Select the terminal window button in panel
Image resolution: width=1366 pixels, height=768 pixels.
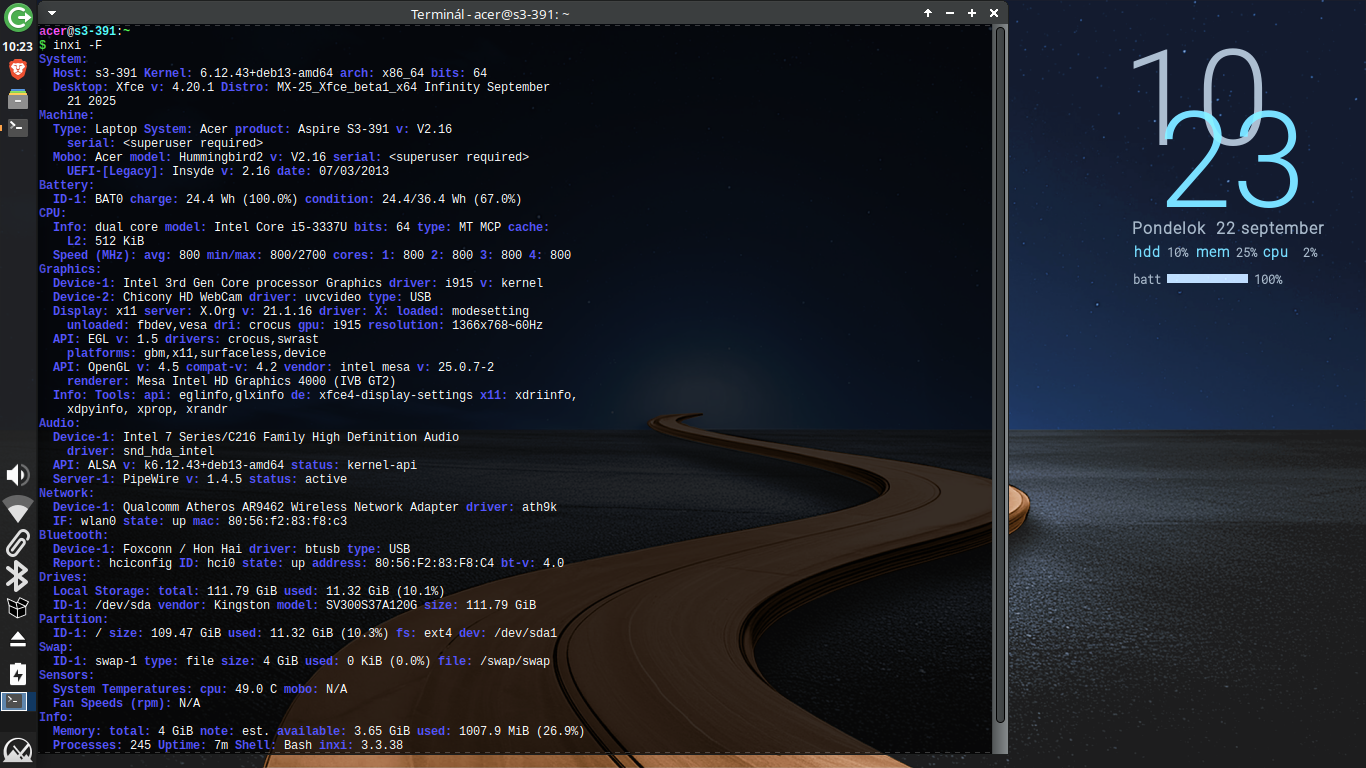[17, 701]
